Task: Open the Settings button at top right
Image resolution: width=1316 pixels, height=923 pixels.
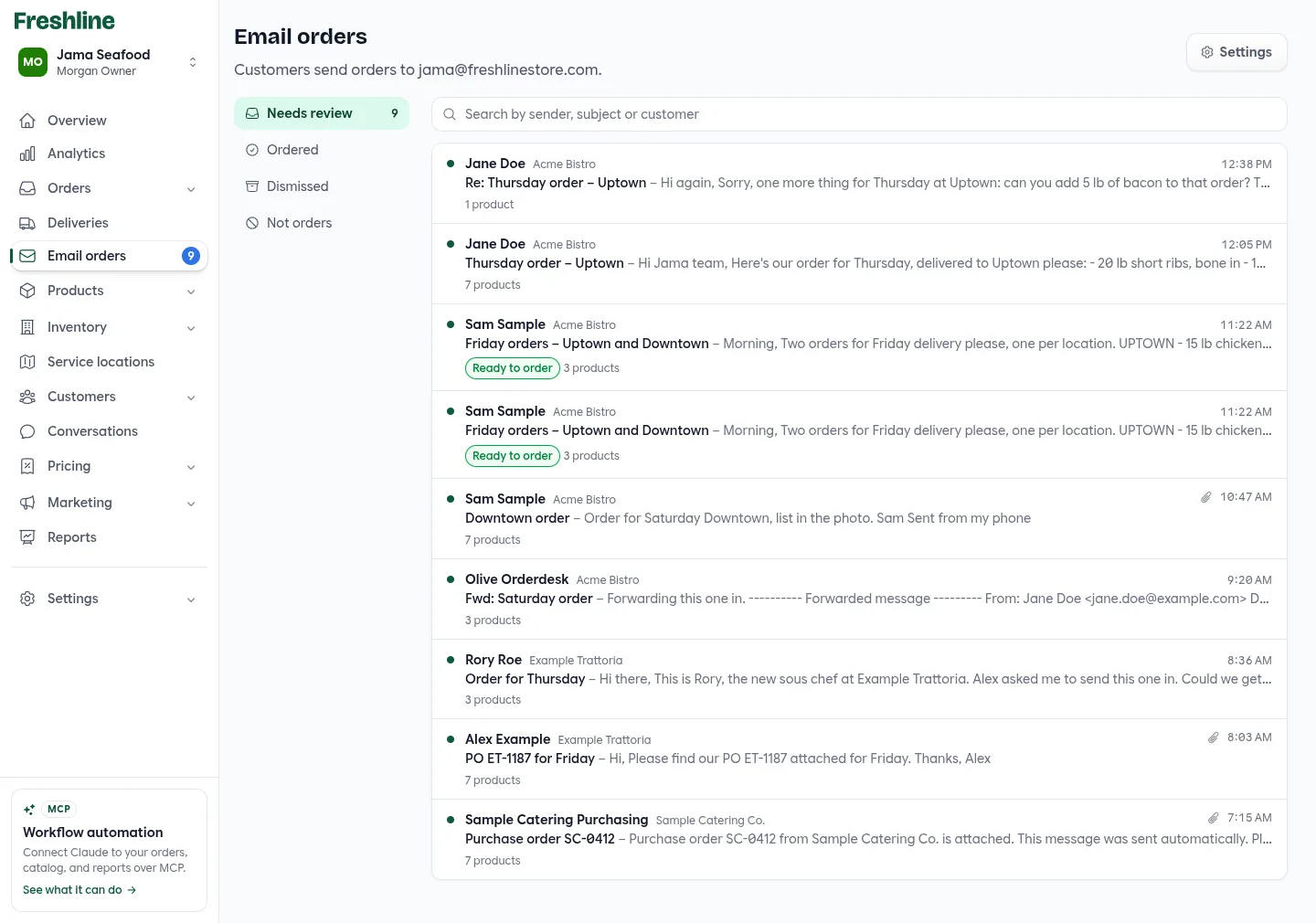Action: click(1236, 52)
